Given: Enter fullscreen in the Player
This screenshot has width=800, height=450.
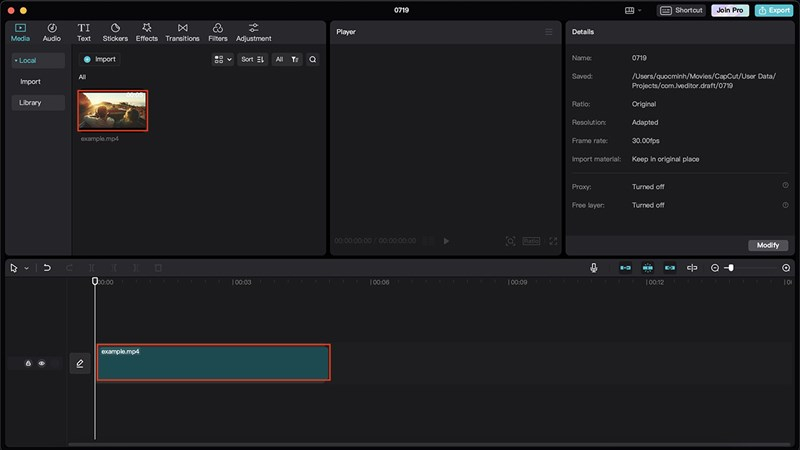Looking at the screenshot, I should 553,241.
